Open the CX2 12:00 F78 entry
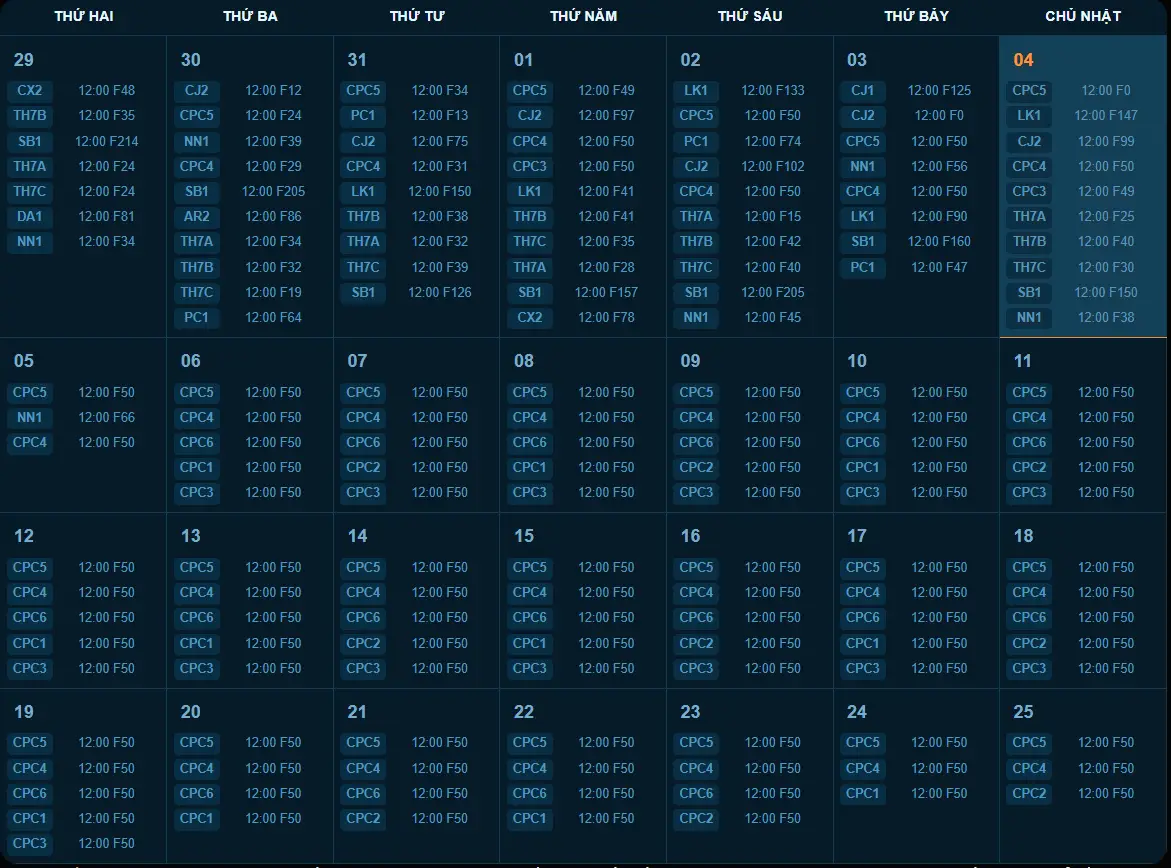This screenshot has height=868, width=1171. point(606,317)
